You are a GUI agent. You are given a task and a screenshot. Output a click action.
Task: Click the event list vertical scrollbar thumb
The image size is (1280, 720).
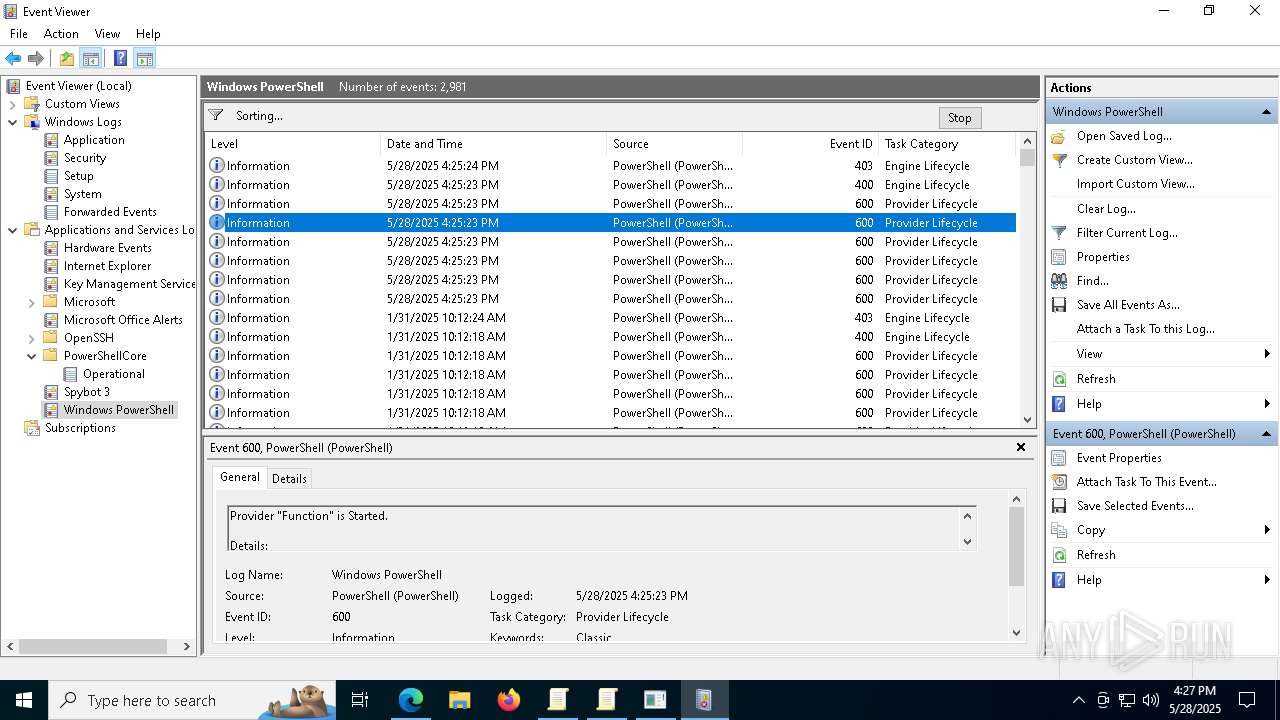(1027, 157)
